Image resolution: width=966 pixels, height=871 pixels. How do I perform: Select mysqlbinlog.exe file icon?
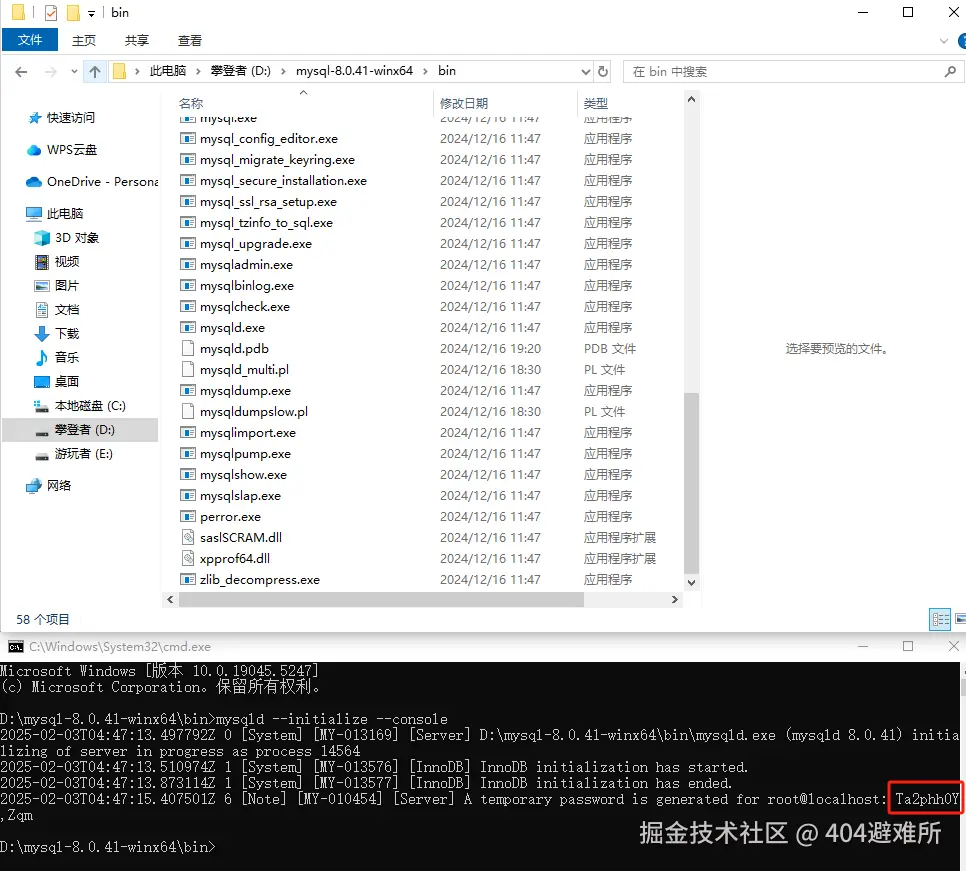point(188,285)
